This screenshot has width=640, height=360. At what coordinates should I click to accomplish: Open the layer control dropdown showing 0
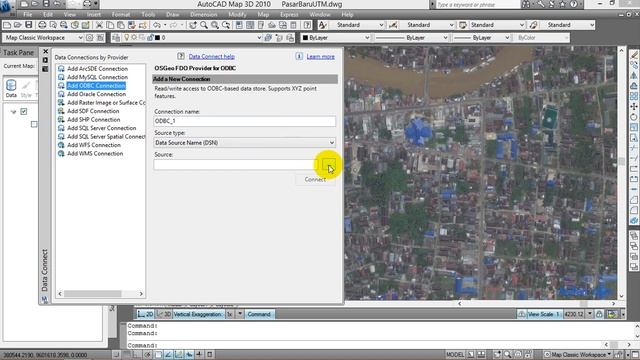click(x=259, y=38)
